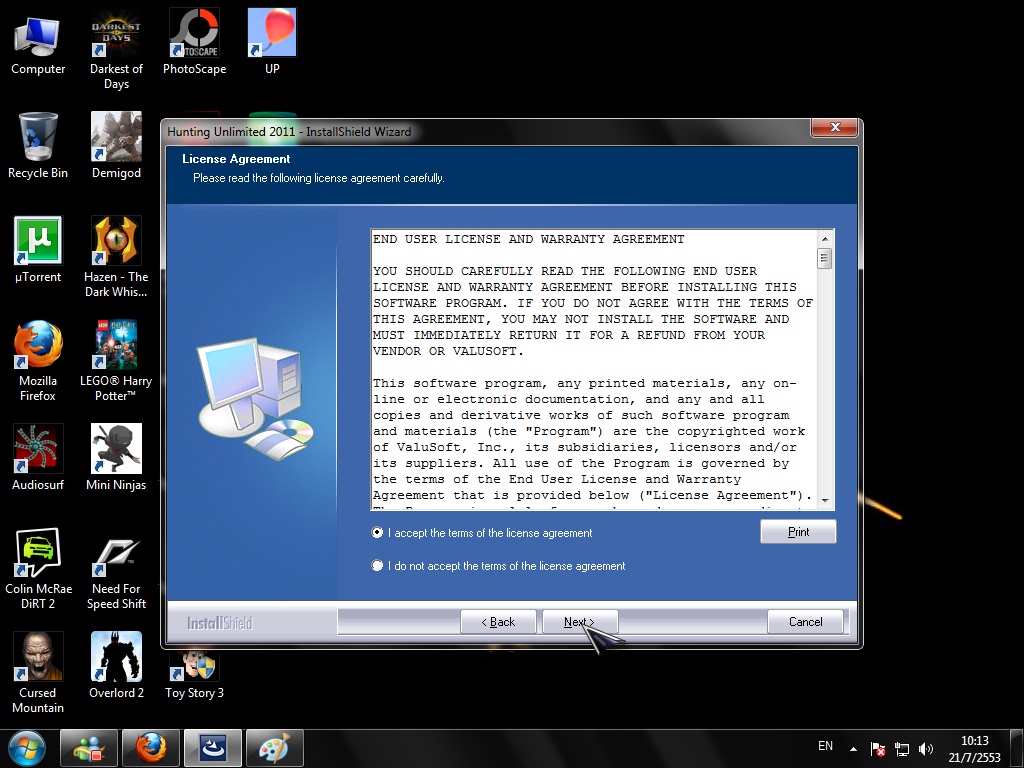This screenshot has width=1024, height=768.
Task: Go Back in the install wizard
Action: point(498,622)
